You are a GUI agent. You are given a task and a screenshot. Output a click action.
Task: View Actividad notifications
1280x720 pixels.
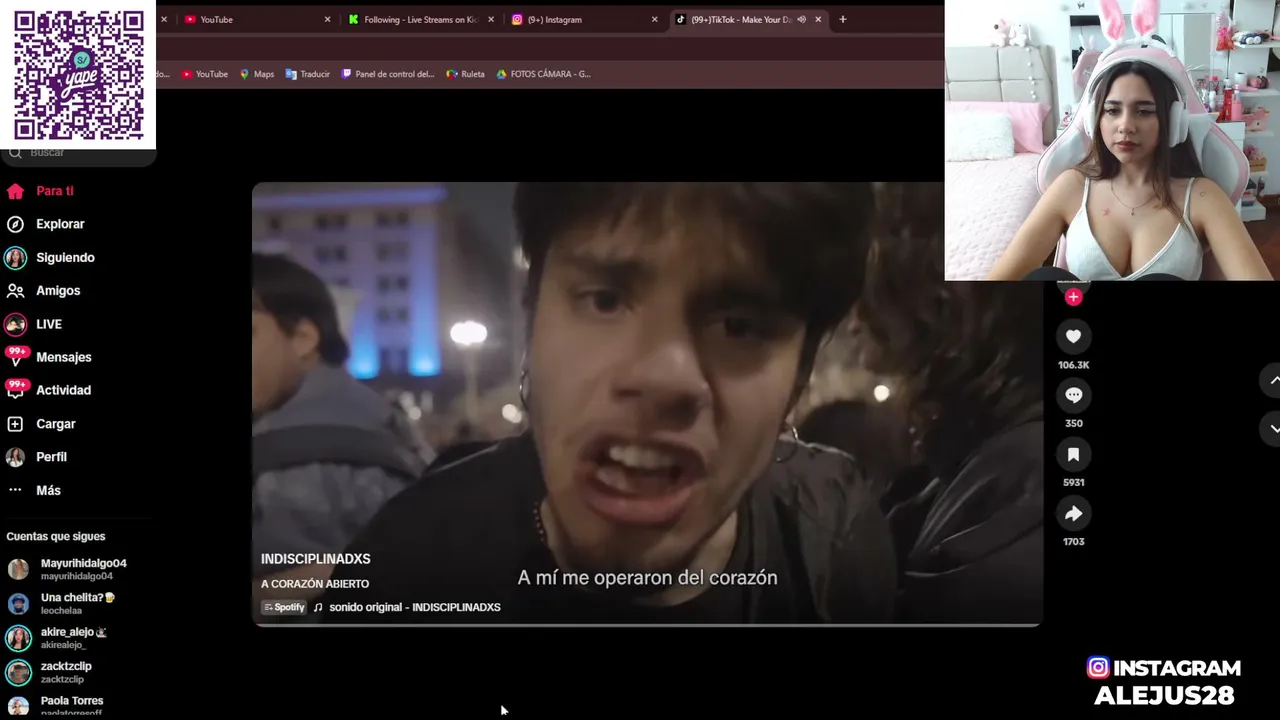click(x=48, y=390)
